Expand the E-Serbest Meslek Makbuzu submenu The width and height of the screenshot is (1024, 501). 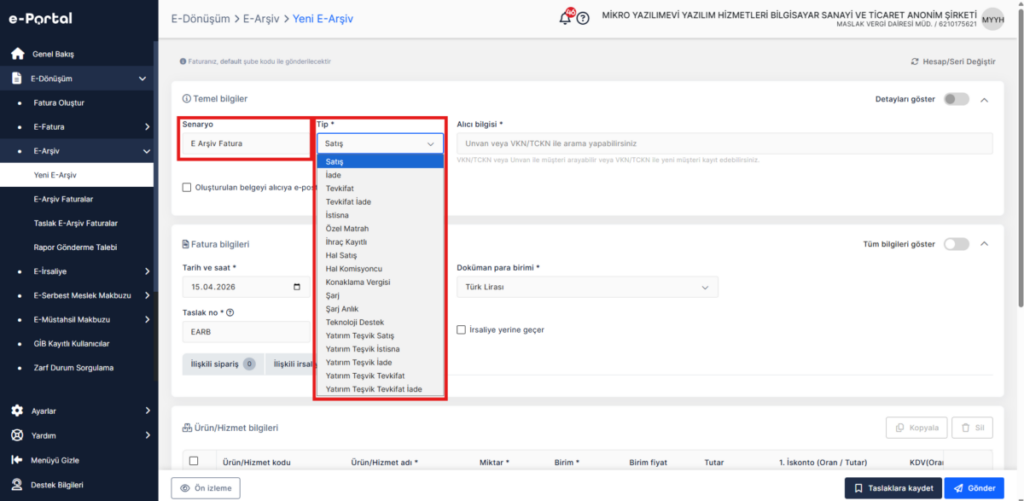(147, 295)
